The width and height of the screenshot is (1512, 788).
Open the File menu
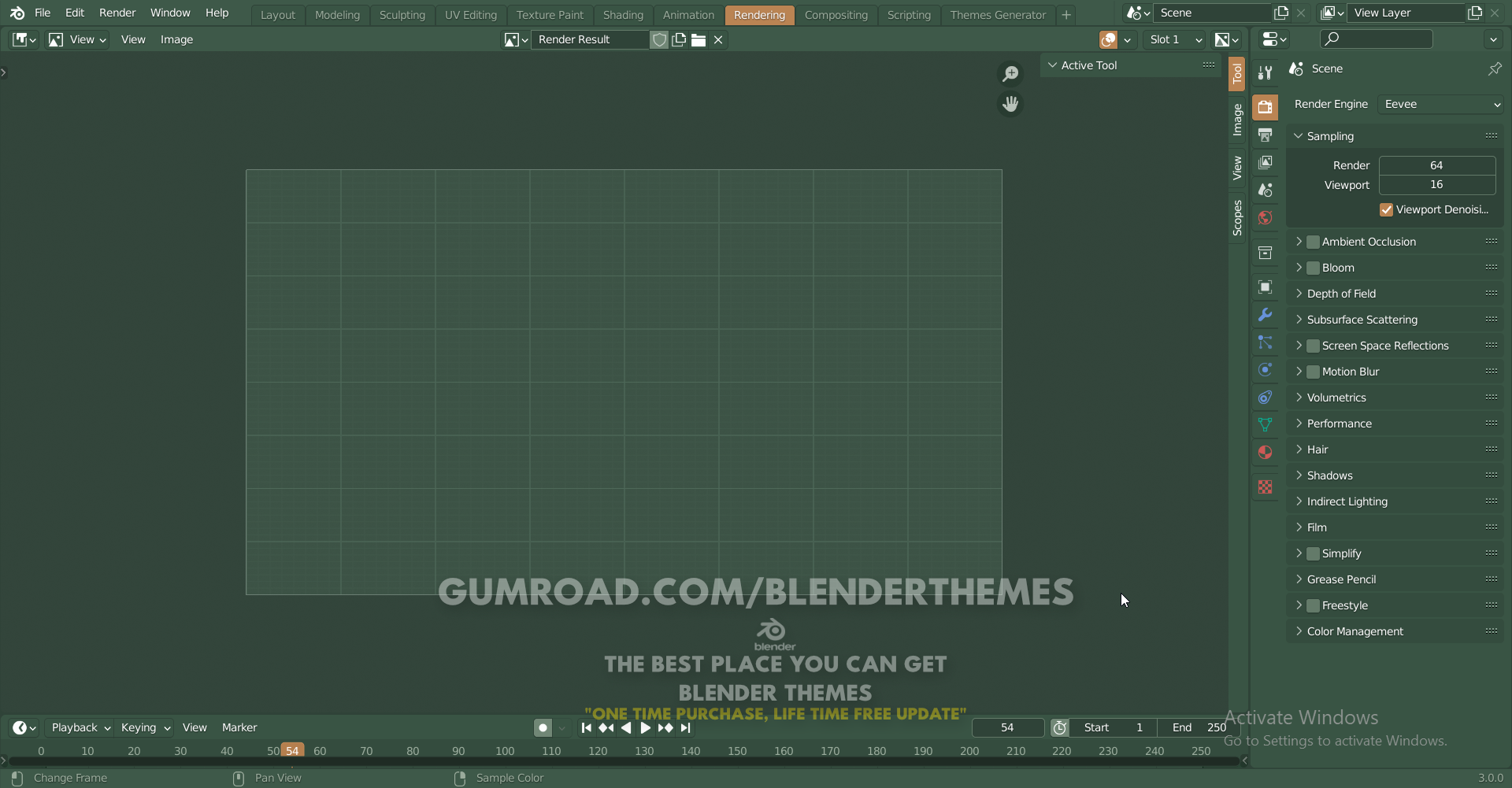(x=43, y=13)
